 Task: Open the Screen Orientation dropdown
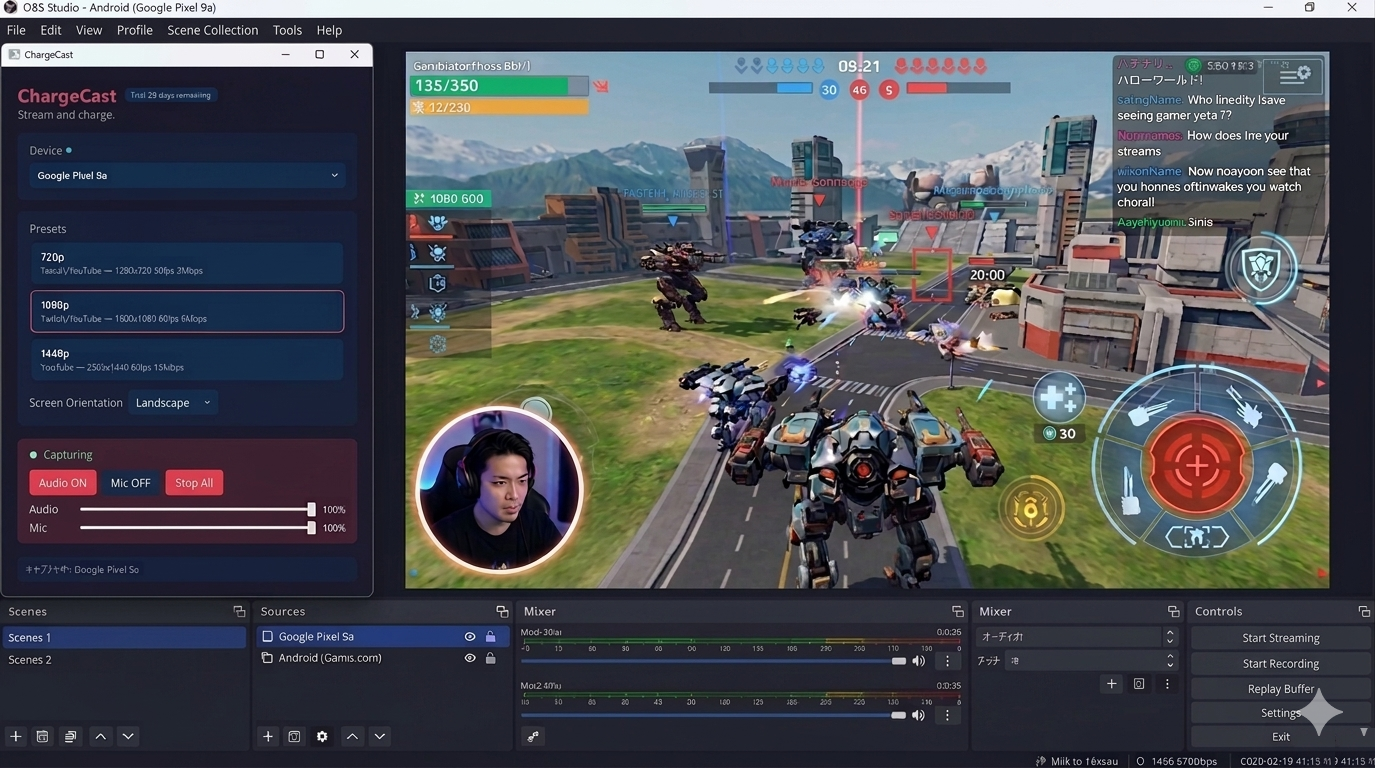(175, 402)
